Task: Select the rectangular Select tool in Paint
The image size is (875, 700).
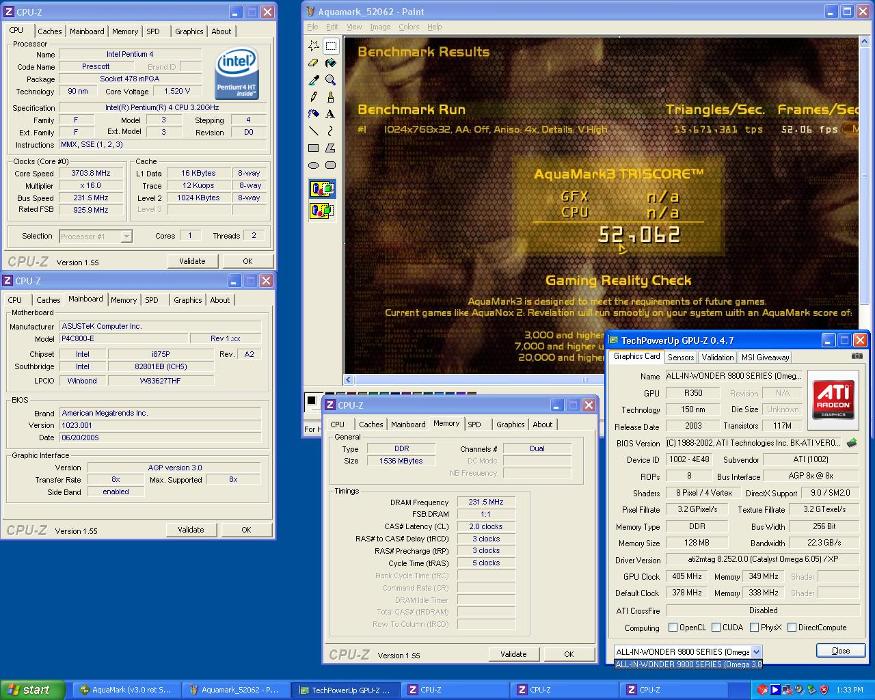Action: tap(331, 46)
